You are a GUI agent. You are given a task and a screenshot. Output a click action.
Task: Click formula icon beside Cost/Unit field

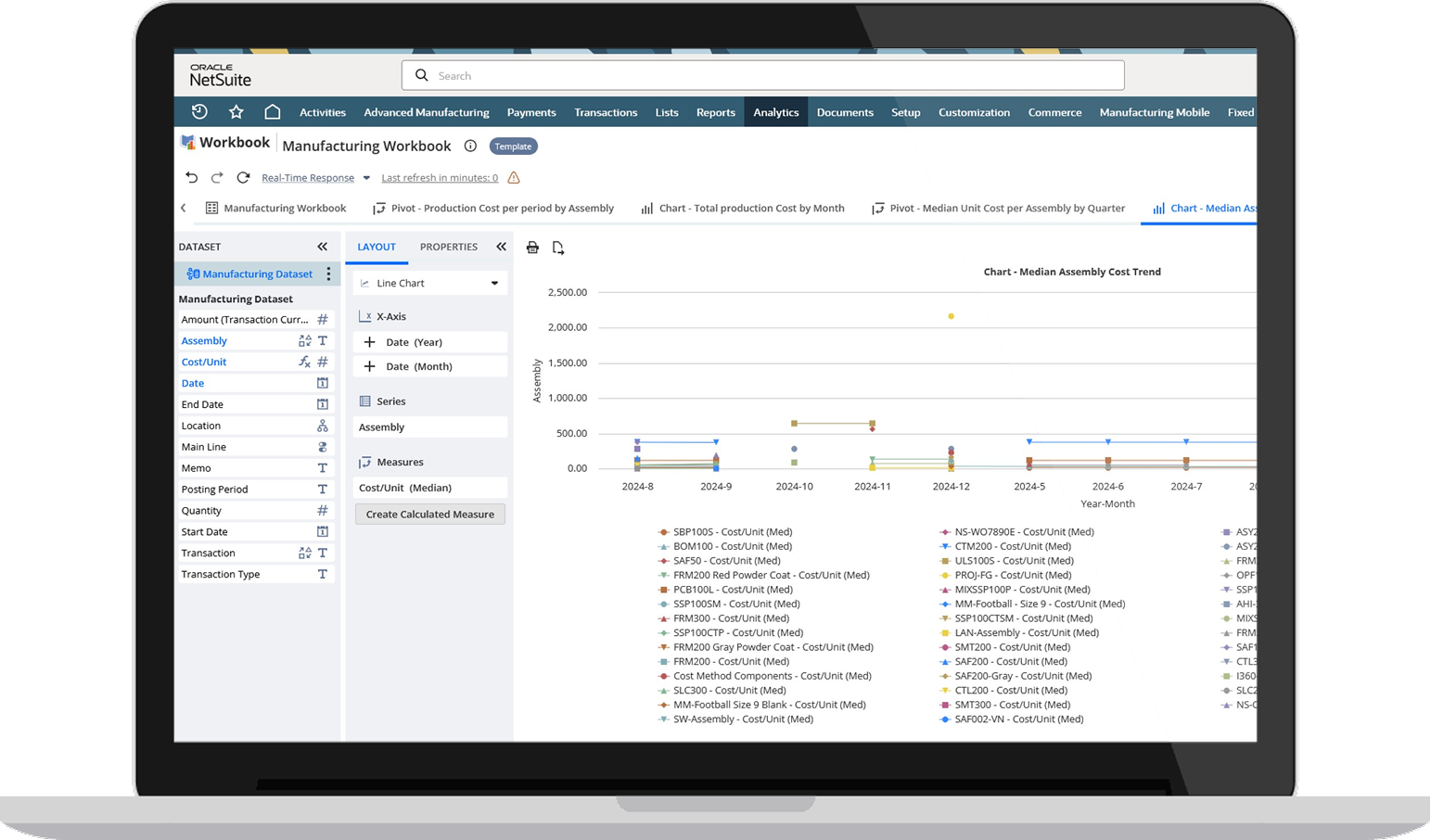point(304,362)
